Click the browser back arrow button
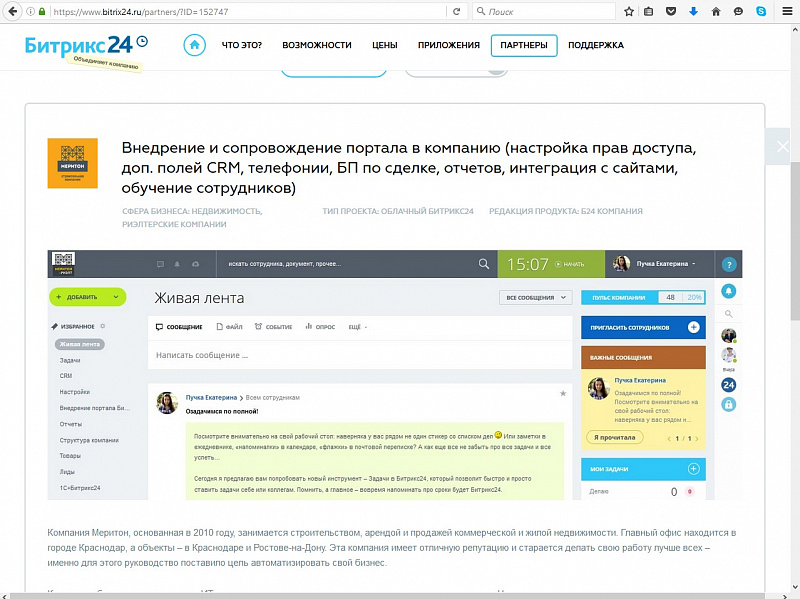Screen dimensions: 800x599 [12, 11]
